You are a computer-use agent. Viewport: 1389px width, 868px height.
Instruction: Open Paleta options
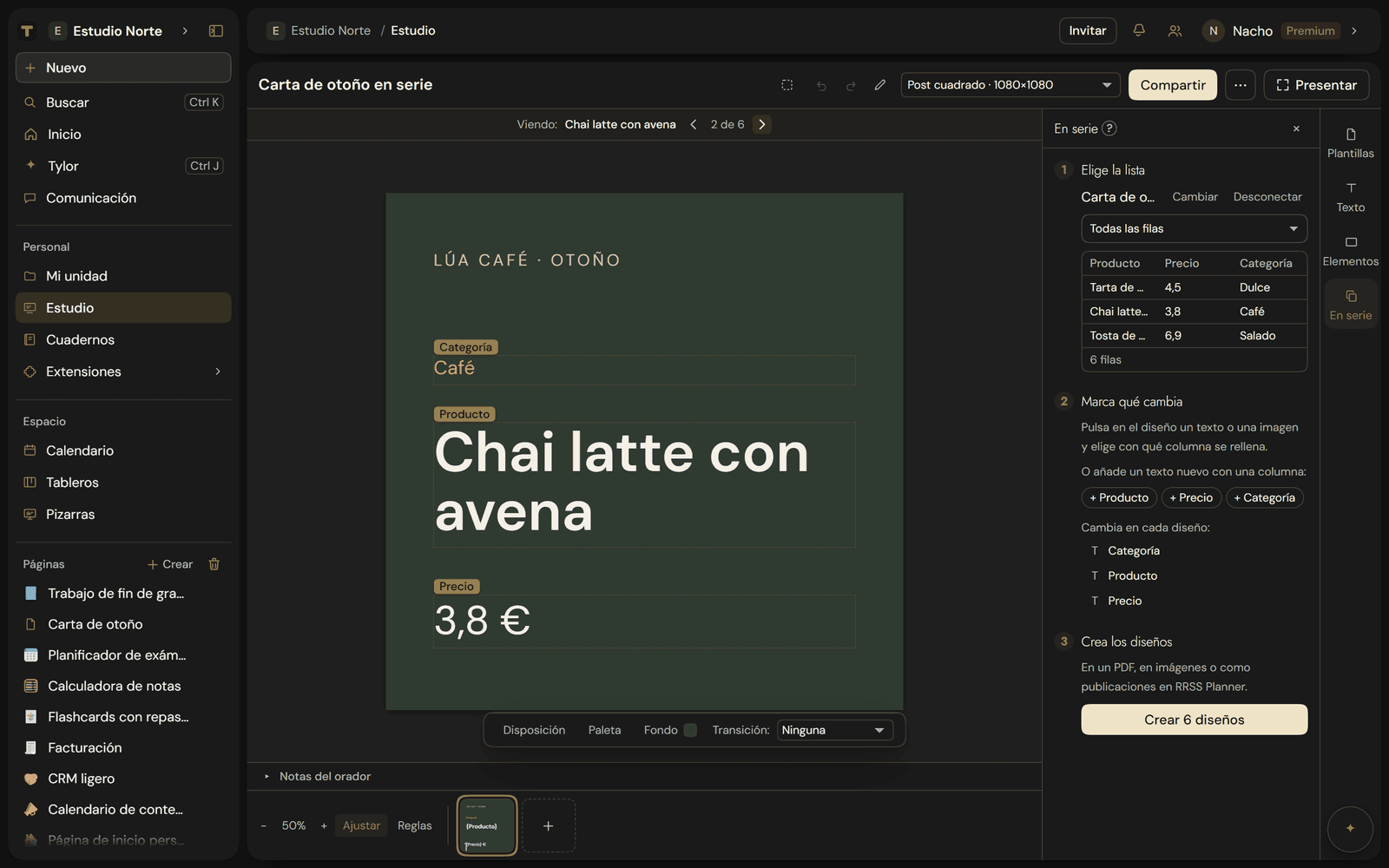pyautogui.click(x=604, y=730)
